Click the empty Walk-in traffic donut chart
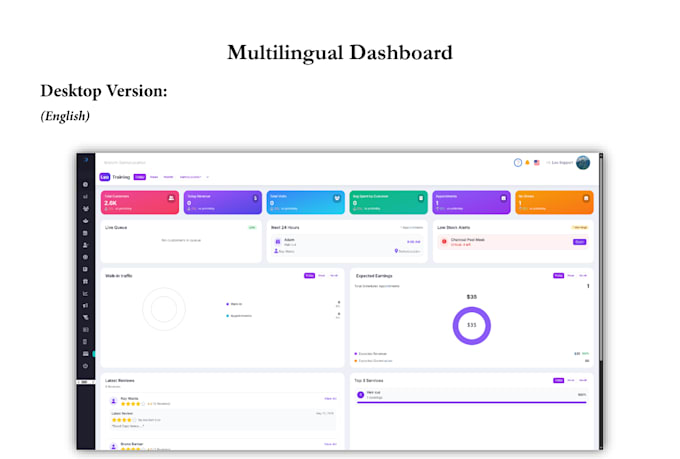Viewport: 680px width, 459px height. tap(164, 309)
